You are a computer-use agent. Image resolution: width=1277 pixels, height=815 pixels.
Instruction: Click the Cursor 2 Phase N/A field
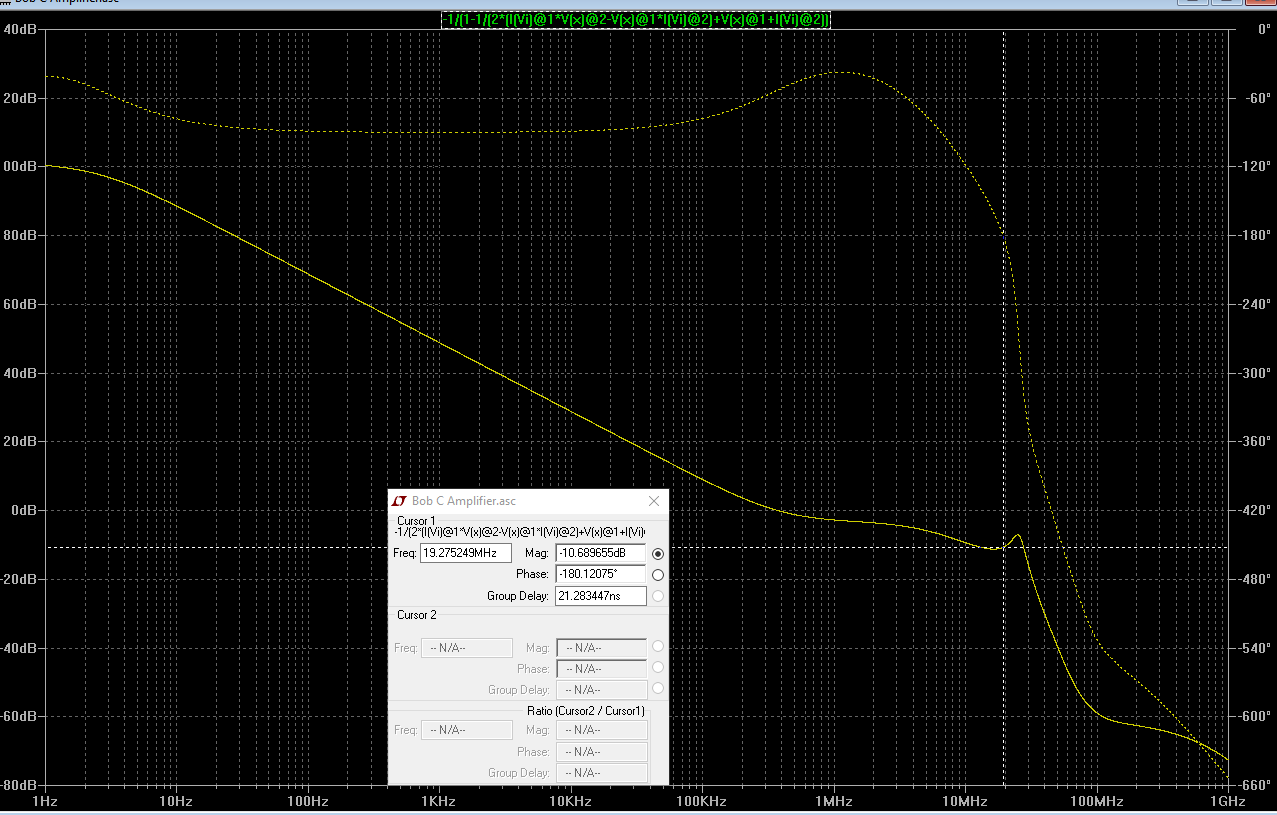pyautogui.click(x=601, y=669)
